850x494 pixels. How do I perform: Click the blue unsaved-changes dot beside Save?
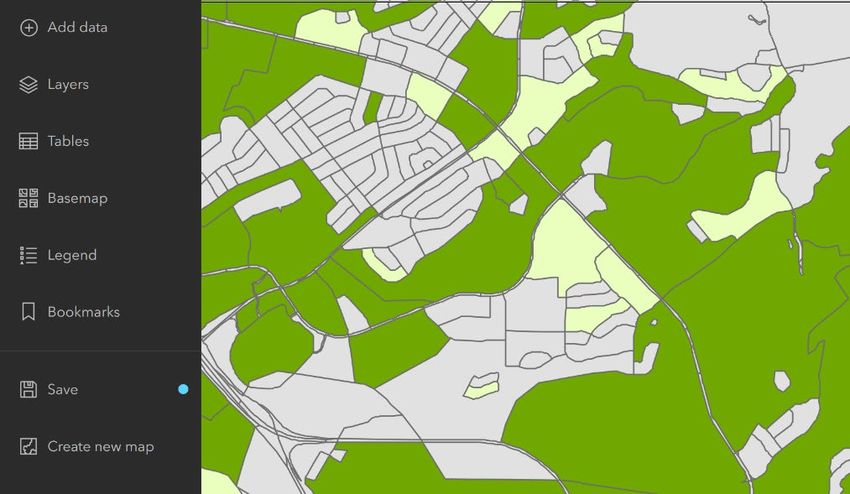pos(183,389)
